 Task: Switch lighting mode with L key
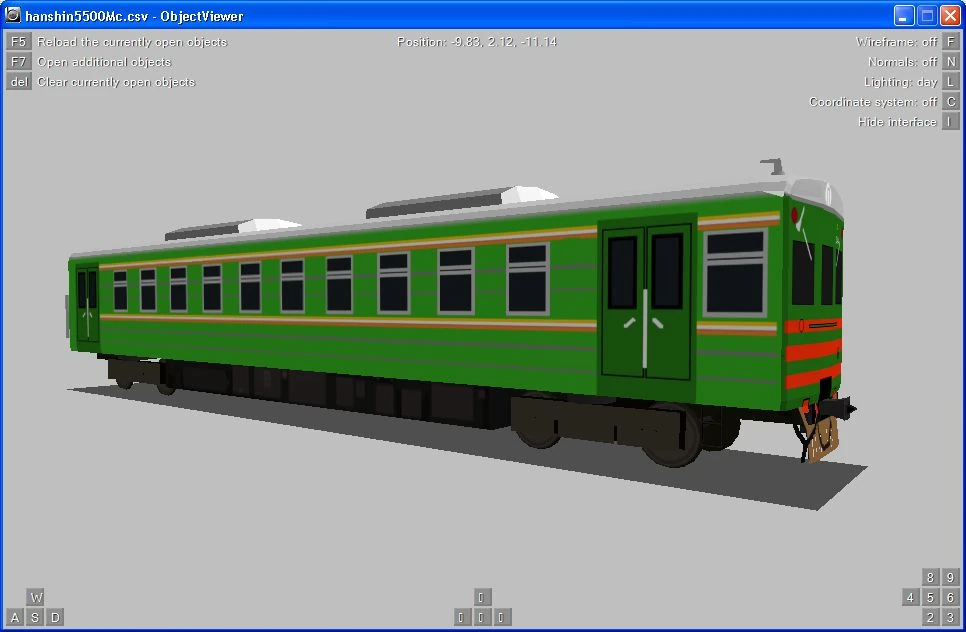click(951, 82)
